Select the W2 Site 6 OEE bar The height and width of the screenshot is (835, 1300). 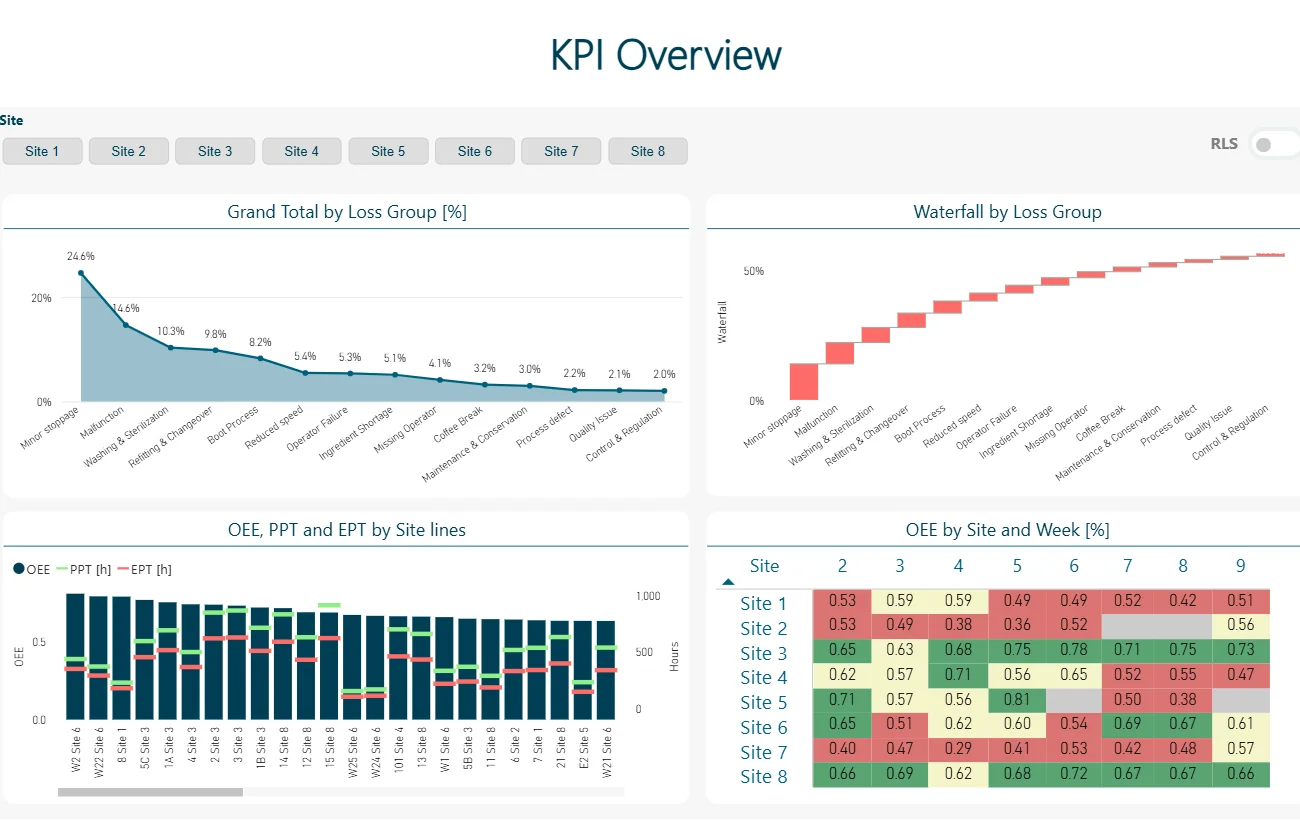[x=75, y=656]
